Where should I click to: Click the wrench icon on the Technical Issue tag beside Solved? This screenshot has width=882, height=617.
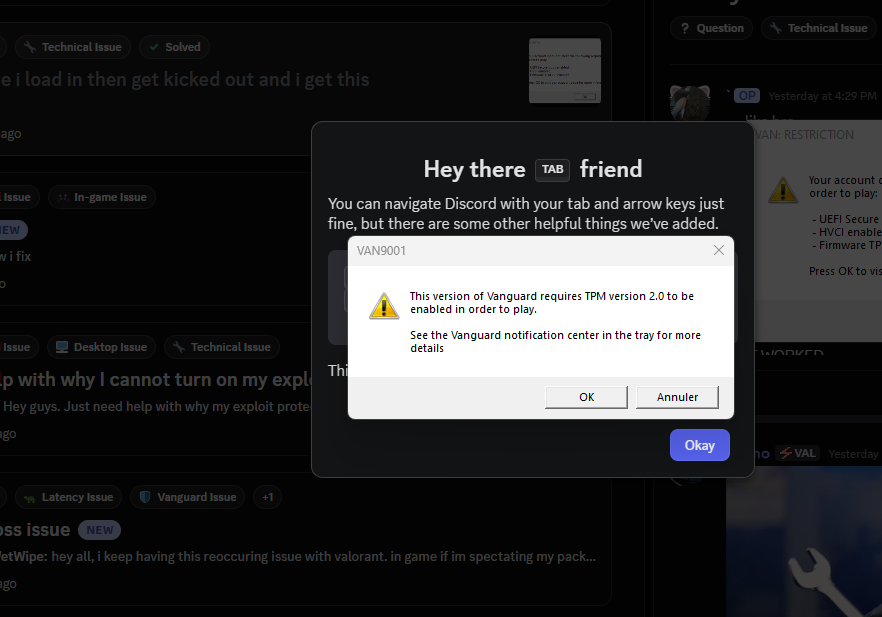coord(30,47)
